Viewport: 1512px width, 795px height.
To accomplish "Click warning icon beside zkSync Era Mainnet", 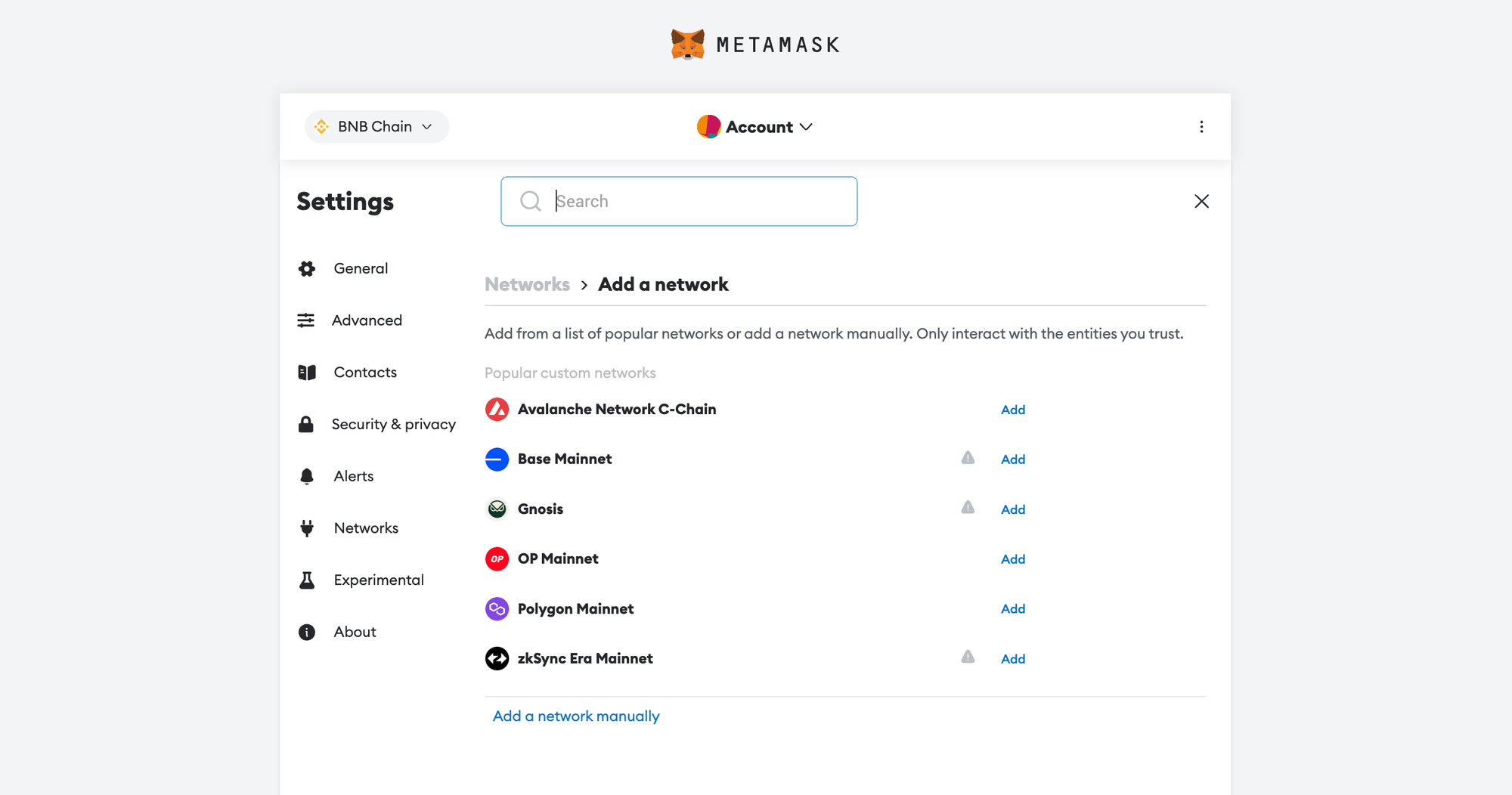I will (x=968, y=657).
